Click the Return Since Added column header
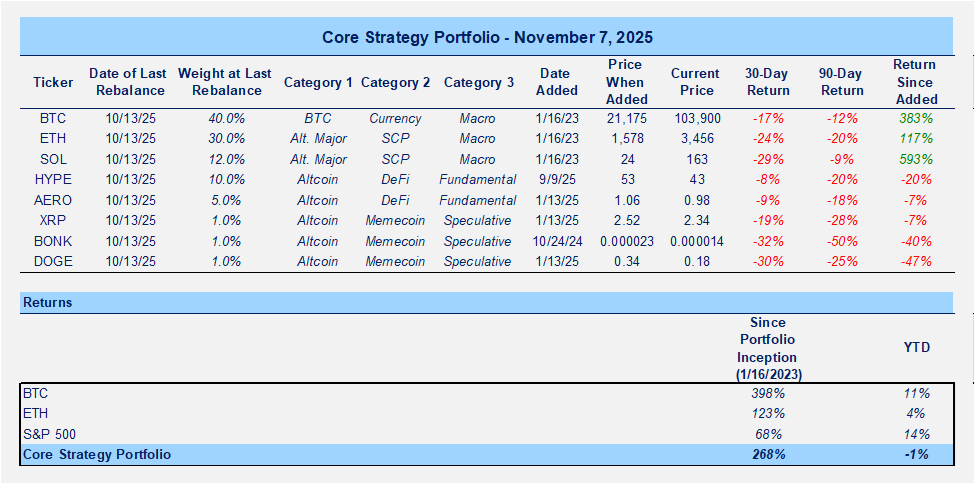 (x=915, y=82)
